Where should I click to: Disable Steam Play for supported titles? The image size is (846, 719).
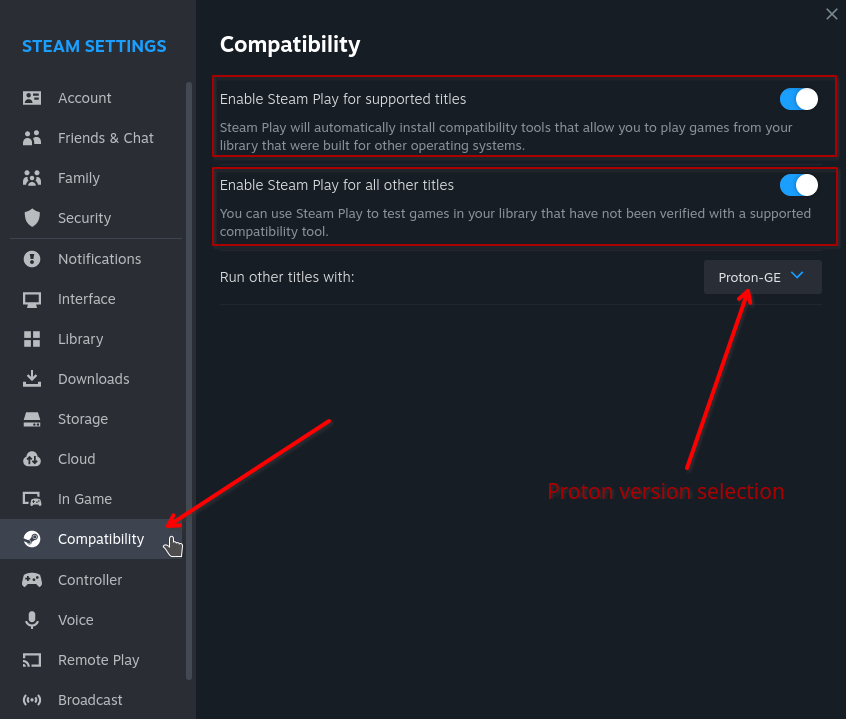coord(797,98)
